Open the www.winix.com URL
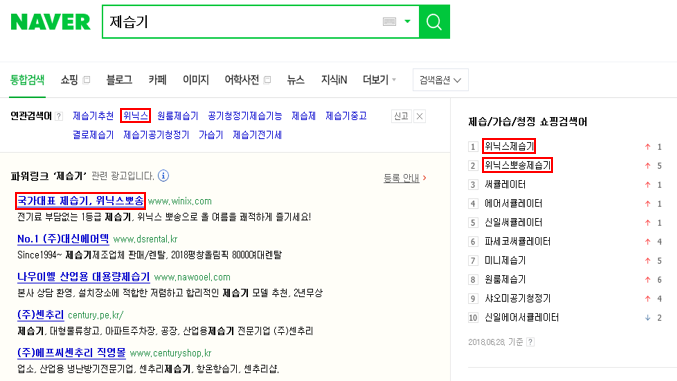This screenshot has width=677, height=381. (x=180, y=201)
